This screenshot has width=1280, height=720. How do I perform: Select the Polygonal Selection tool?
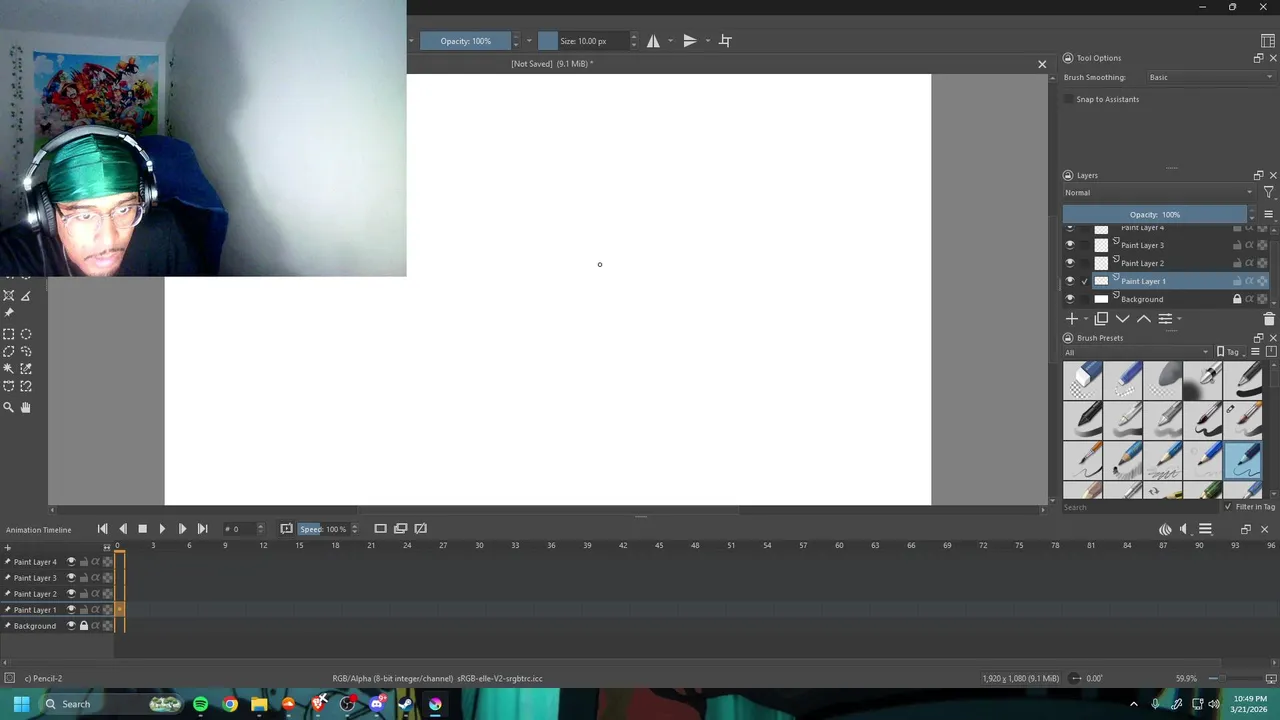tap(9, 351)
